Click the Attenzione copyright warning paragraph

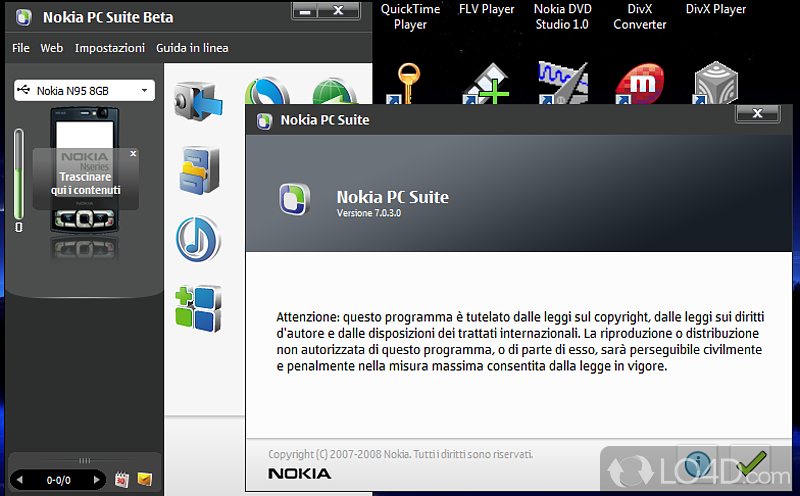point(520,341)
